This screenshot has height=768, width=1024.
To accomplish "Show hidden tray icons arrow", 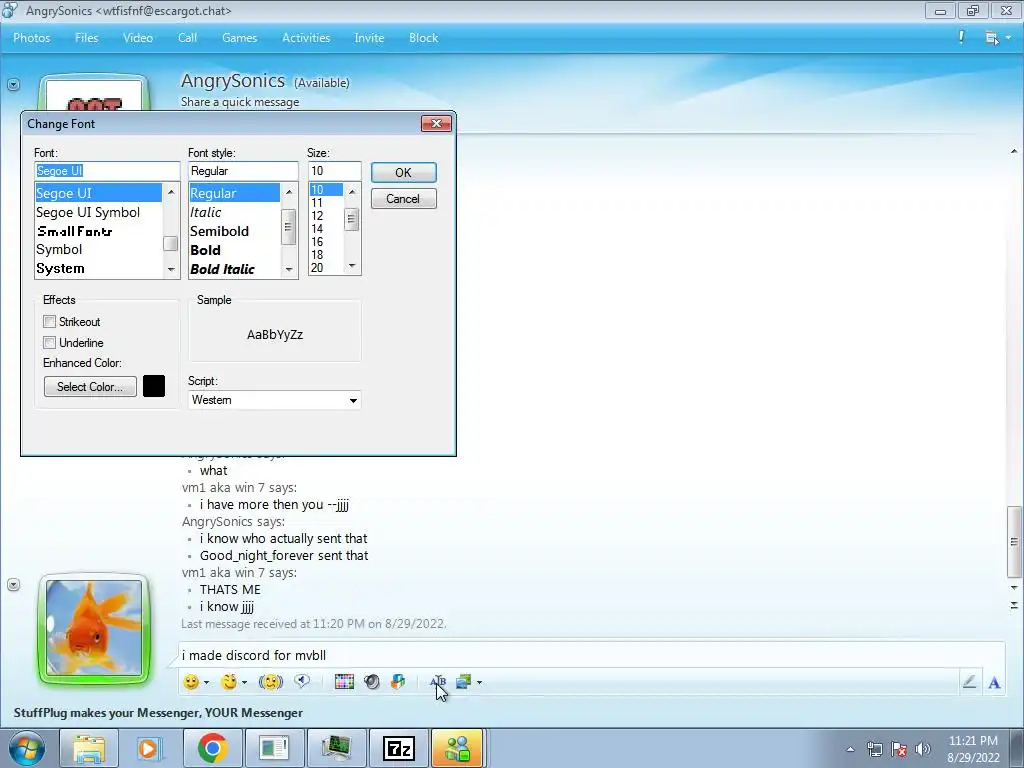I will tap(850, 750).
